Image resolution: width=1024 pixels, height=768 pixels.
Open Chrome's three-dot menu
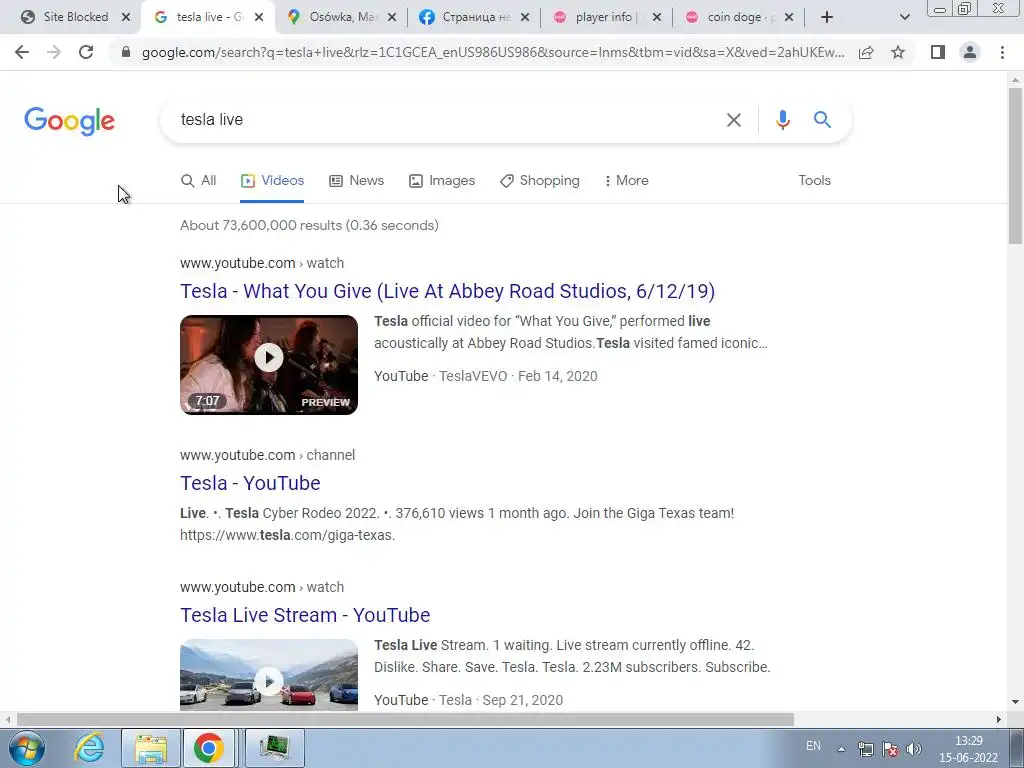click(x=1002, y=52)
